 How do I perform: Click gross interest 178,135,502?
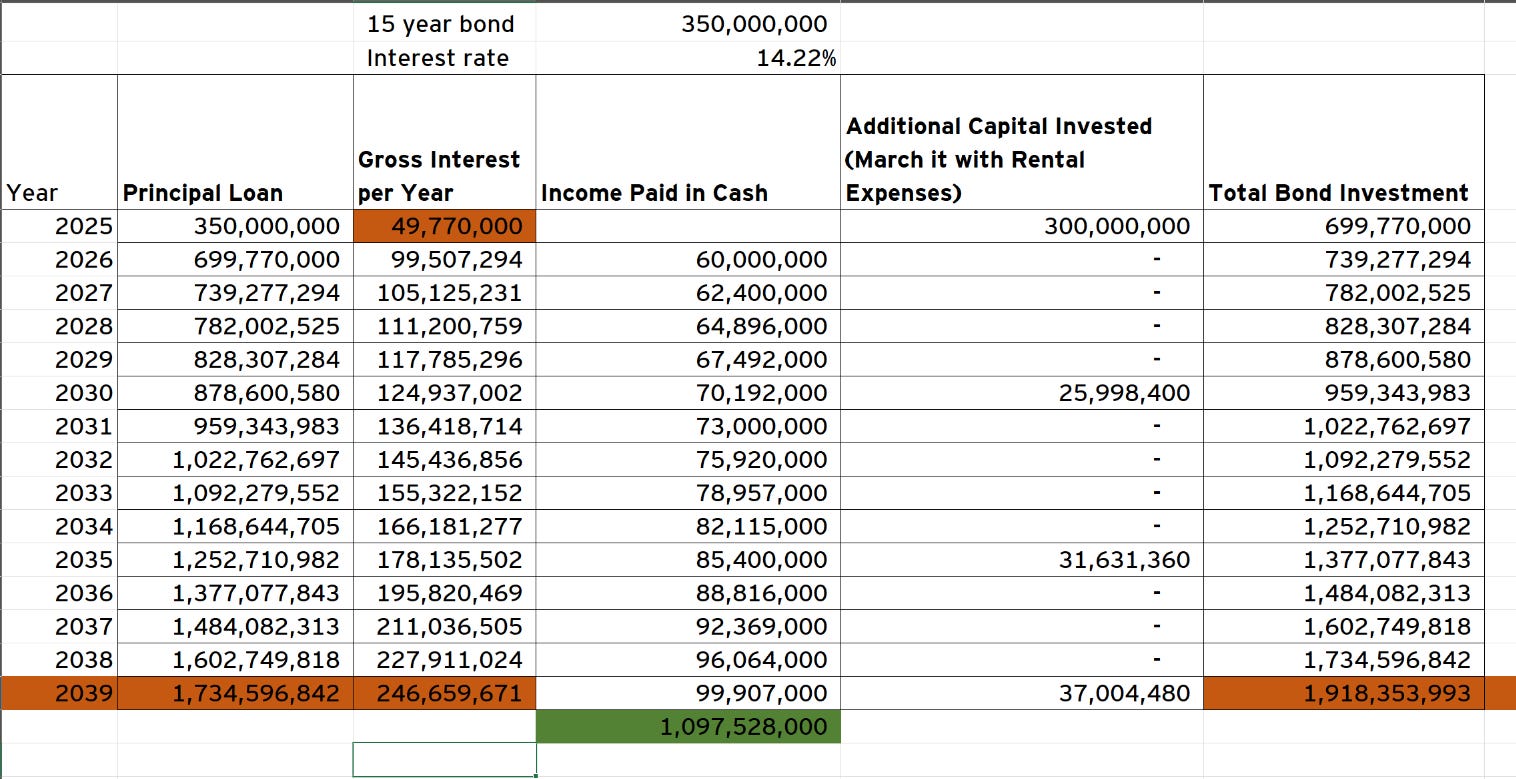pos(444,560)
